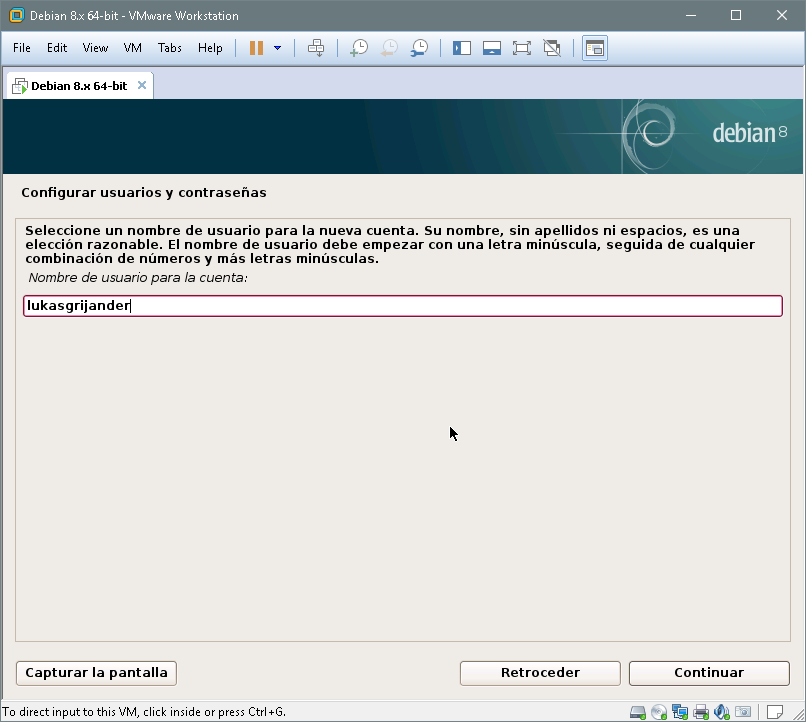
Task: Click Capturar la pantalla button
Action: (x=96, y=673)
